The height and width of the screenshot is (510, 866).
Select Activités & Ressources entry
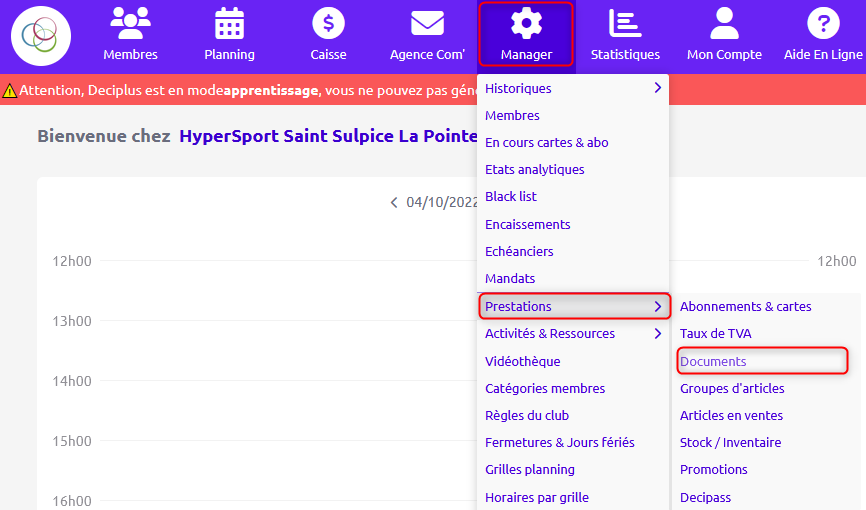(x=550, y=333)
